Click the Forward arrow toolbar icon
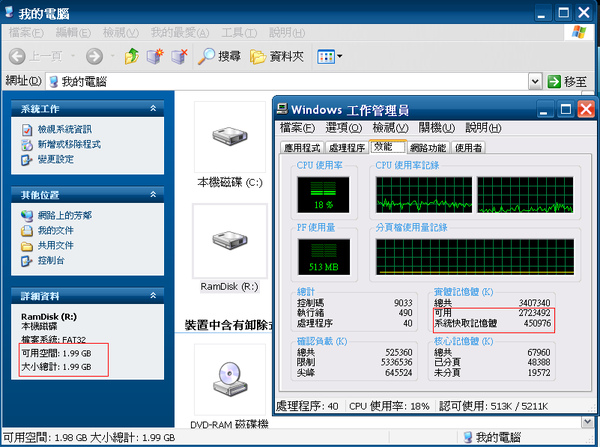 pos(94,57)
